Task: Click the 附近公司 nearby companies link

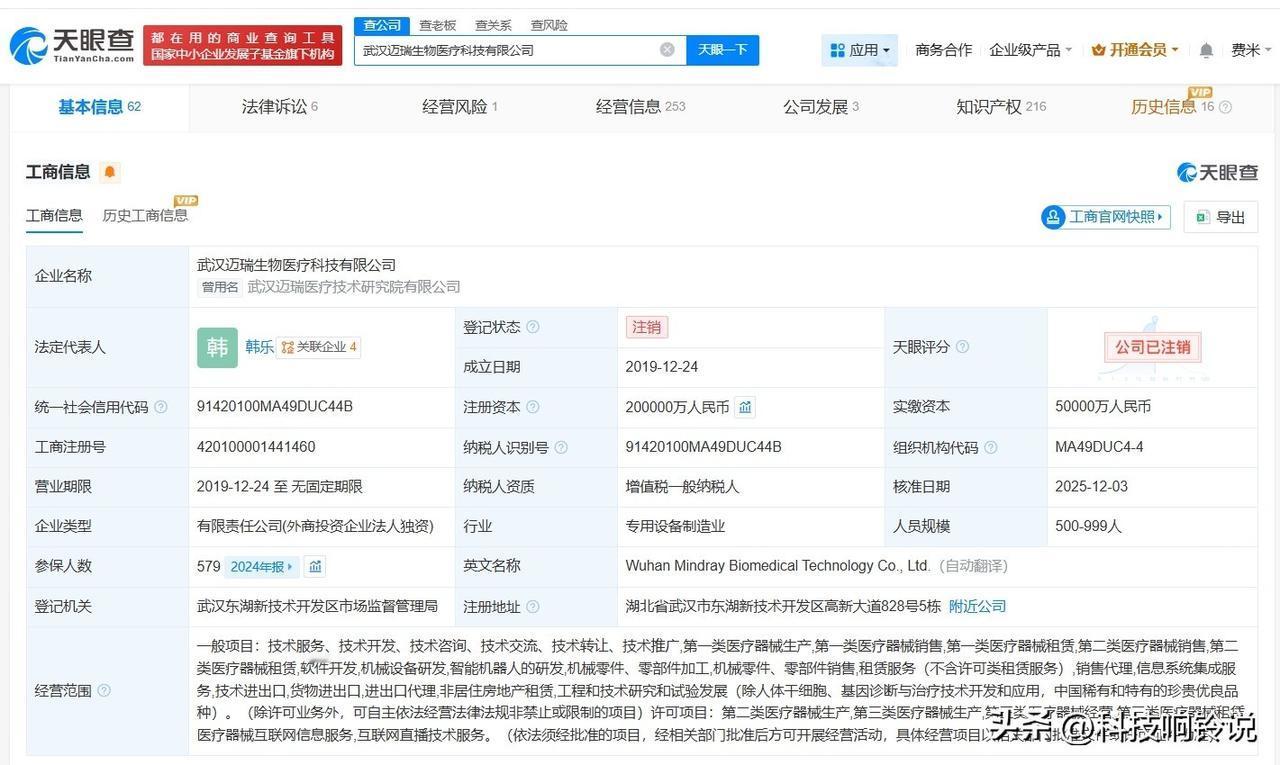Action: (x=977, y=607)
